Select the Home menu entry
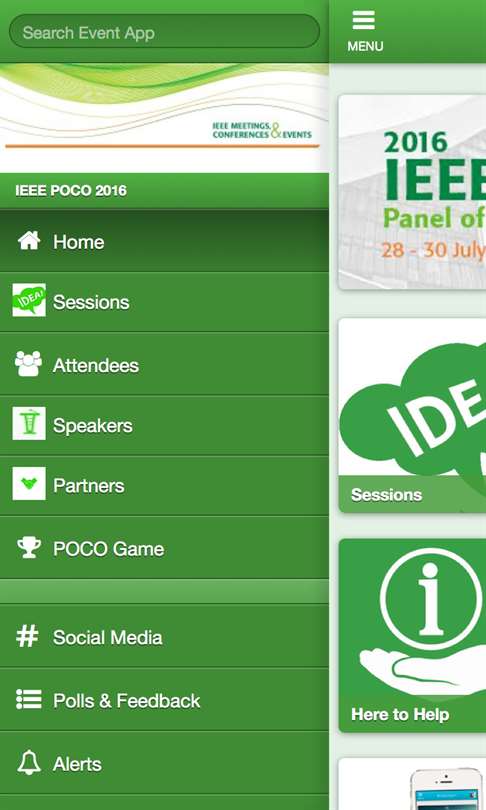This screenshot has height=810, width=486. 164,241
